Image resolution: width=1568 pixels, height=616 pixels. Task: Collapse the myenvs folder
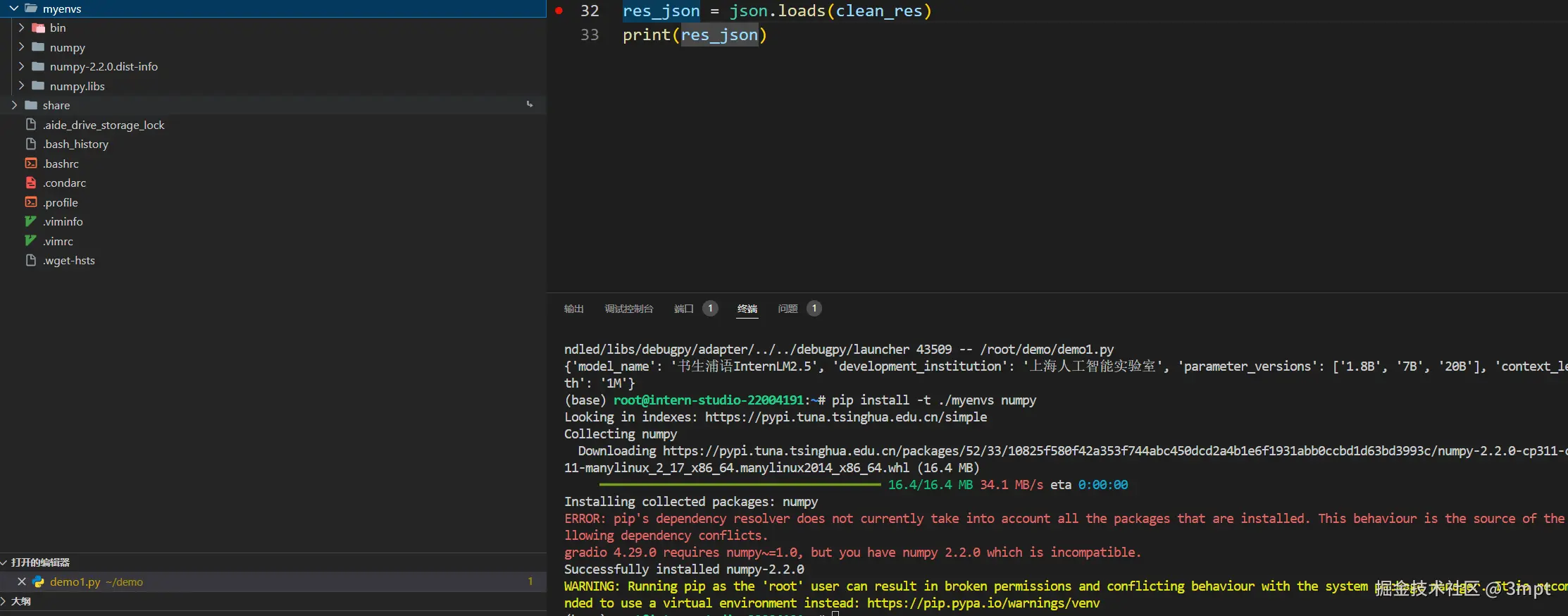coord(14,8)
